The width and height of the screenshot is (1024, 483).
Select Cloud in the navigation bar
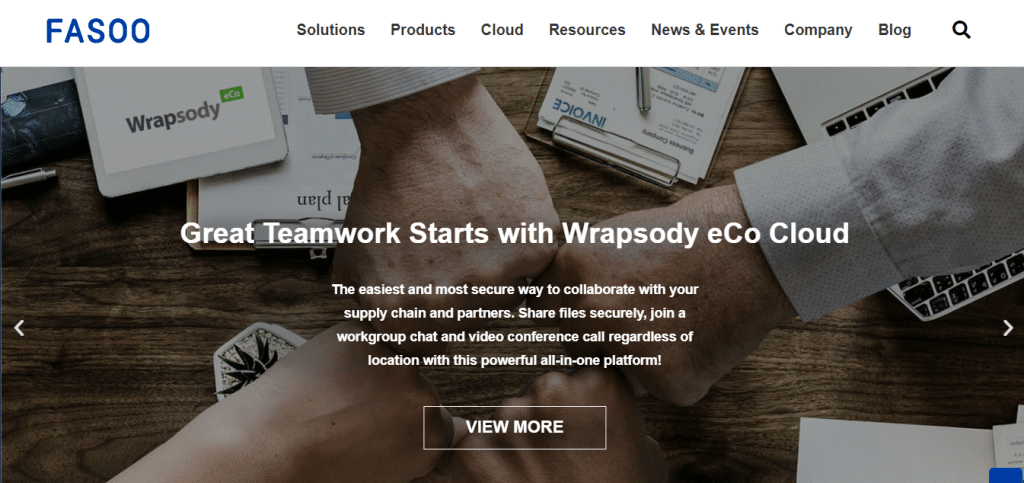(502, 30)
